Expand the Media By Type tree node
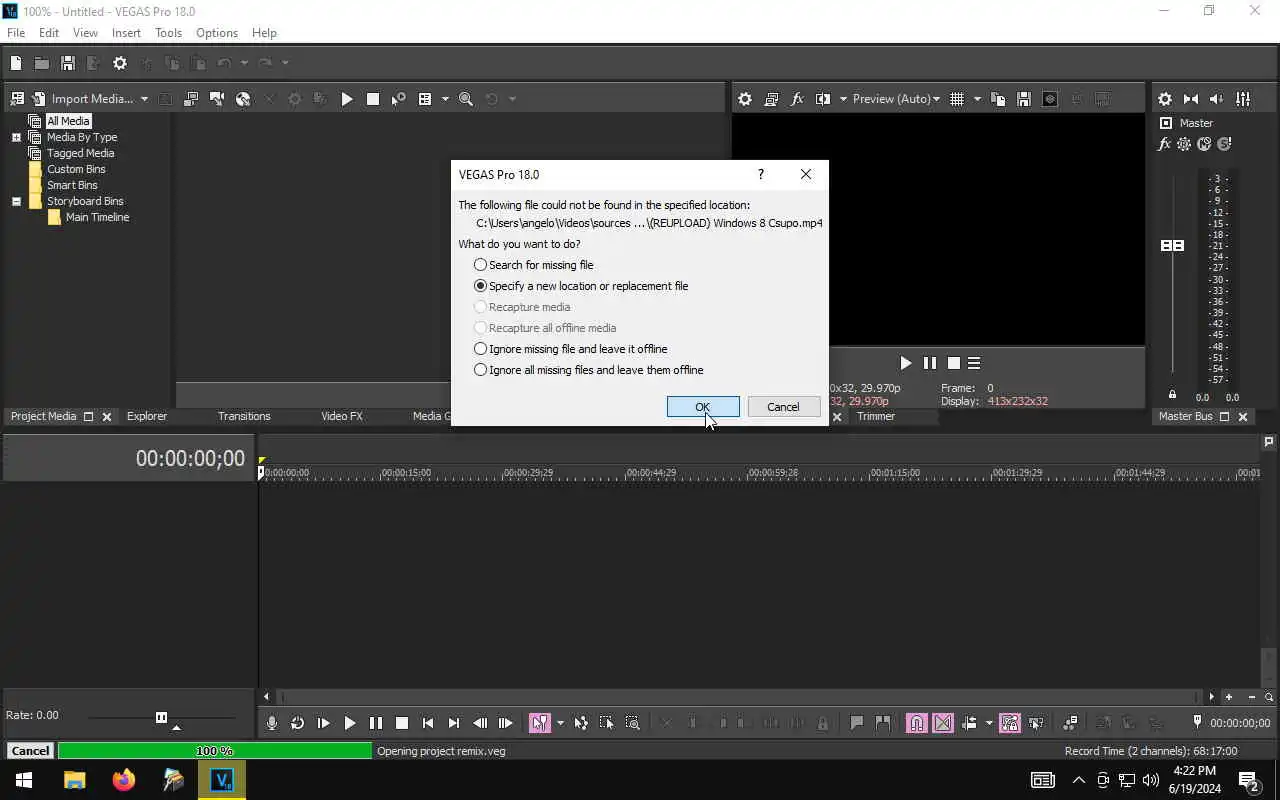This screenshot has height=800, width=1280. (x=16, y=137)
